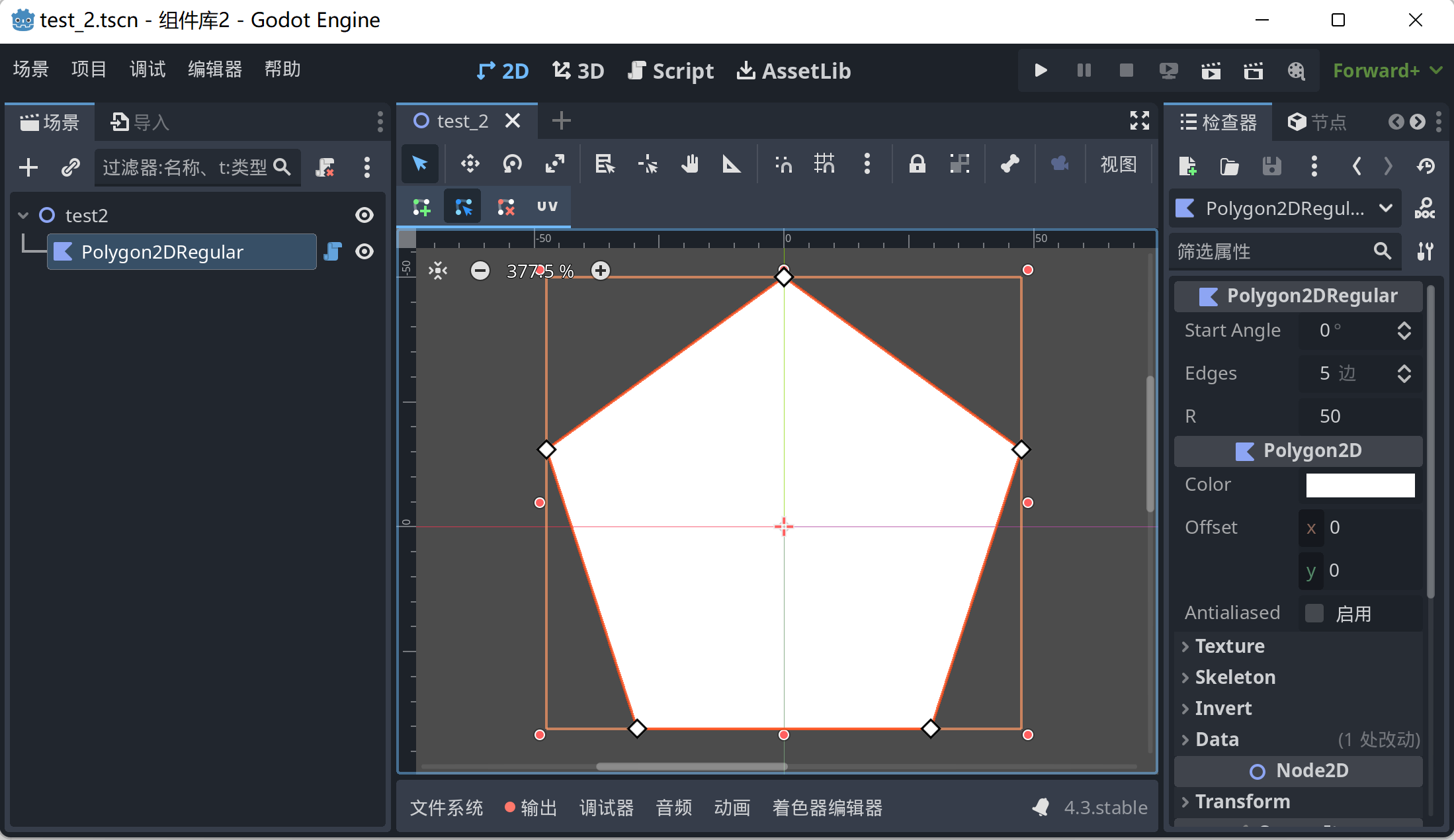
Task: Open the AssetLib workspace
Action: [x=794, y=71]
